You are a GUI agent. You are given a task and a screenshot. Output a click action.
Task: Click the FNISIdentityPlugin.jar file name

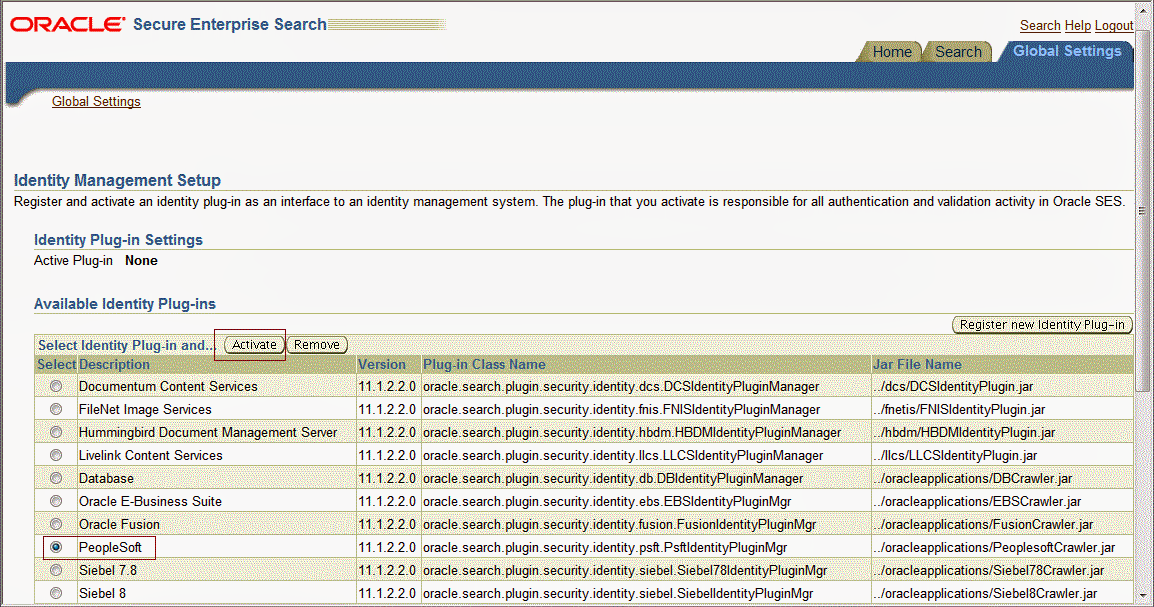959,409
